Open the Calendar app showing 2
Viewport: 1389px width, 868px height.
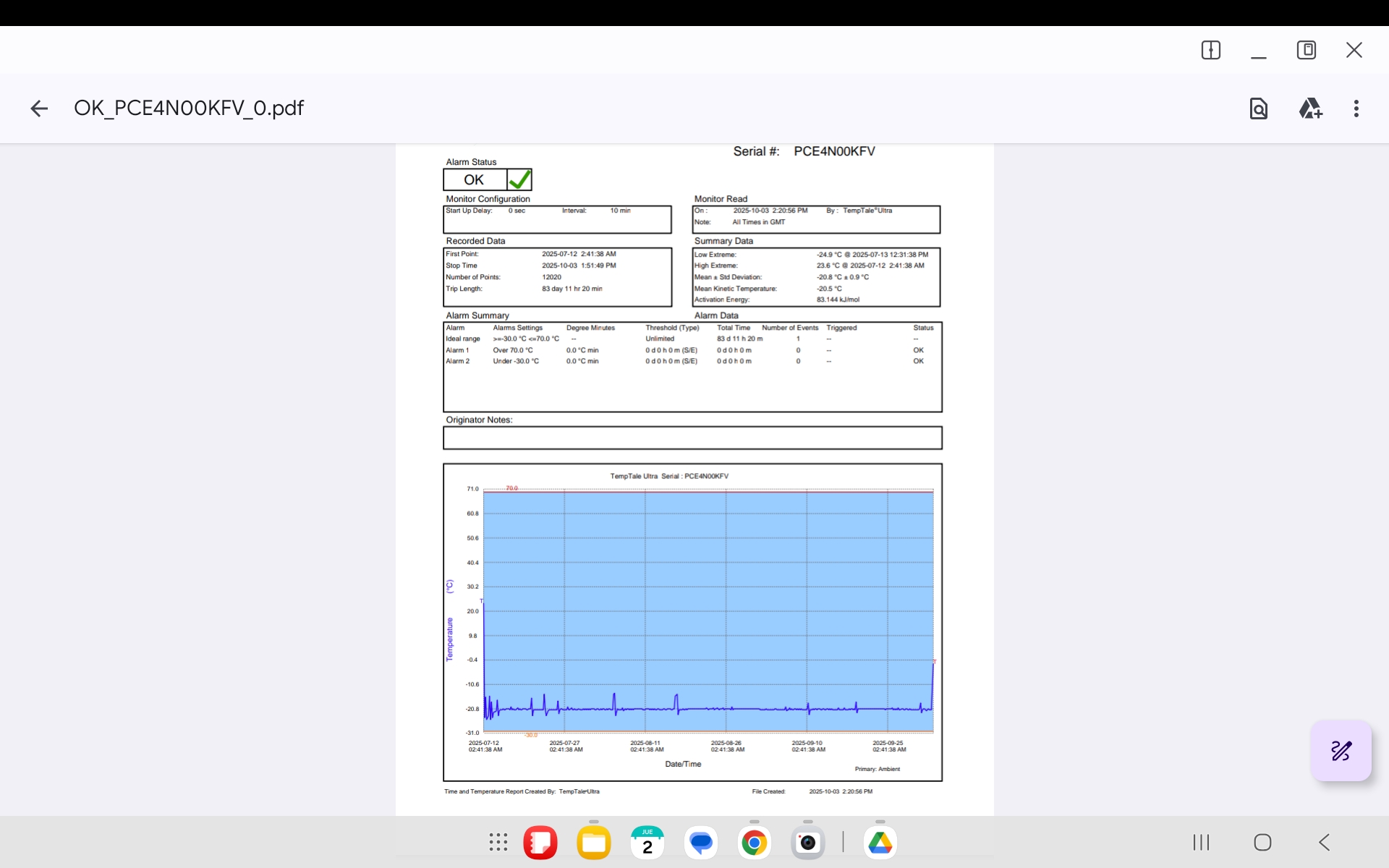click(647, 842)
